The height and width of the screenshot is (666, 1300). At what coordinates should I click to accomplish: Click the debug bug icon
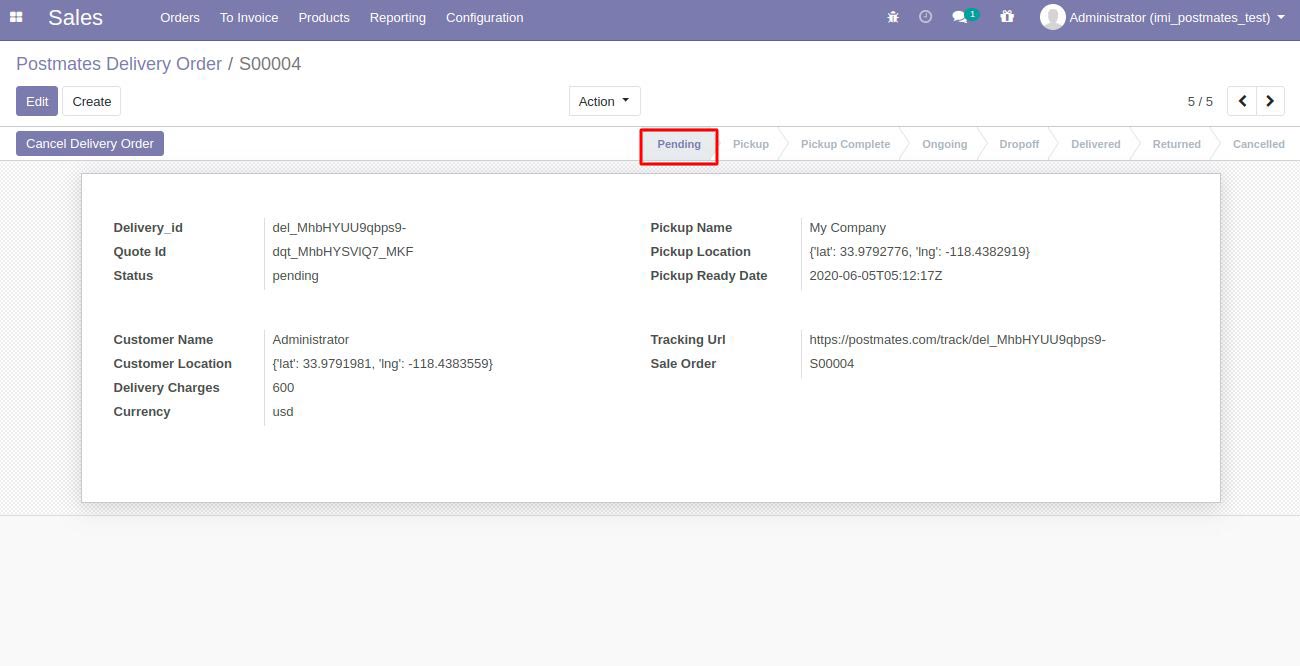click(893, 17)
